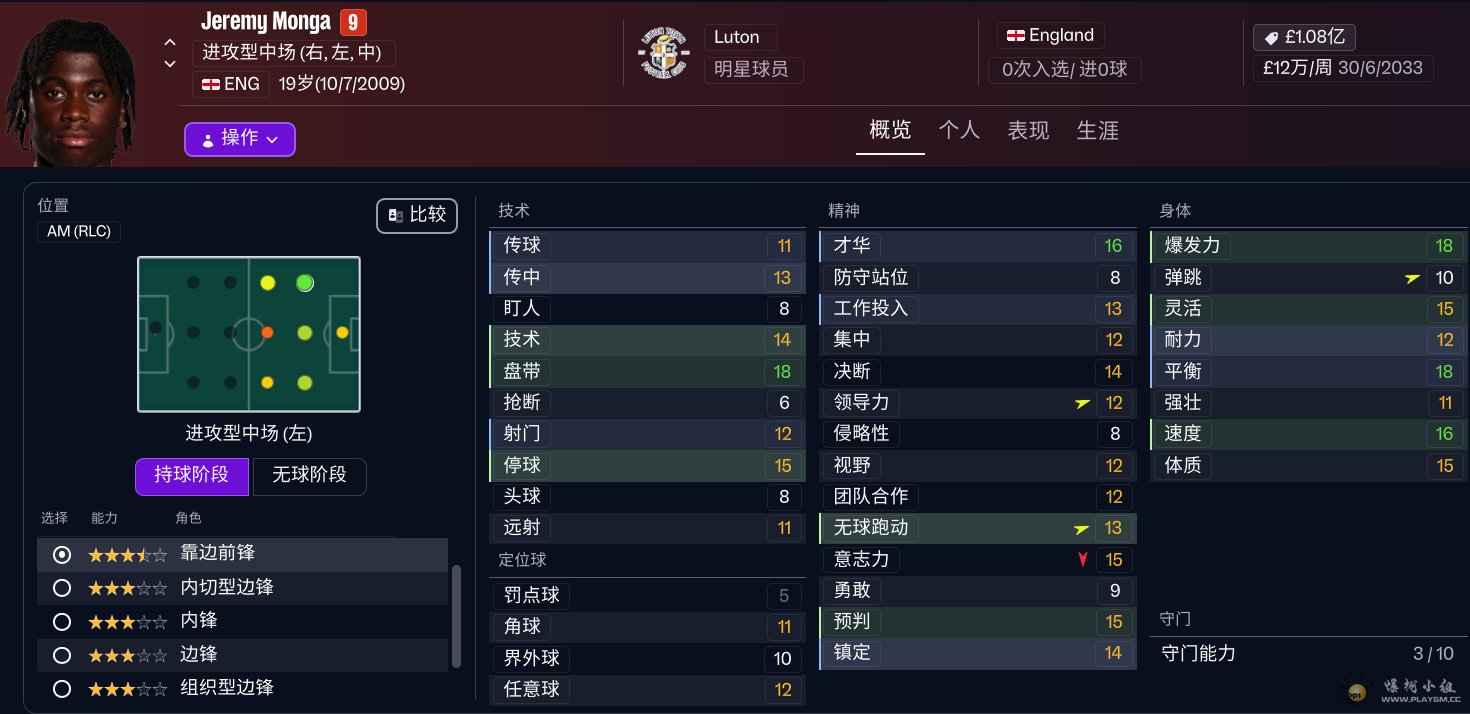The width and height of the screenshot is (1470, 714).
Task: Select the 内切型边锋 role radio button
Action: (x=62, y=587)
